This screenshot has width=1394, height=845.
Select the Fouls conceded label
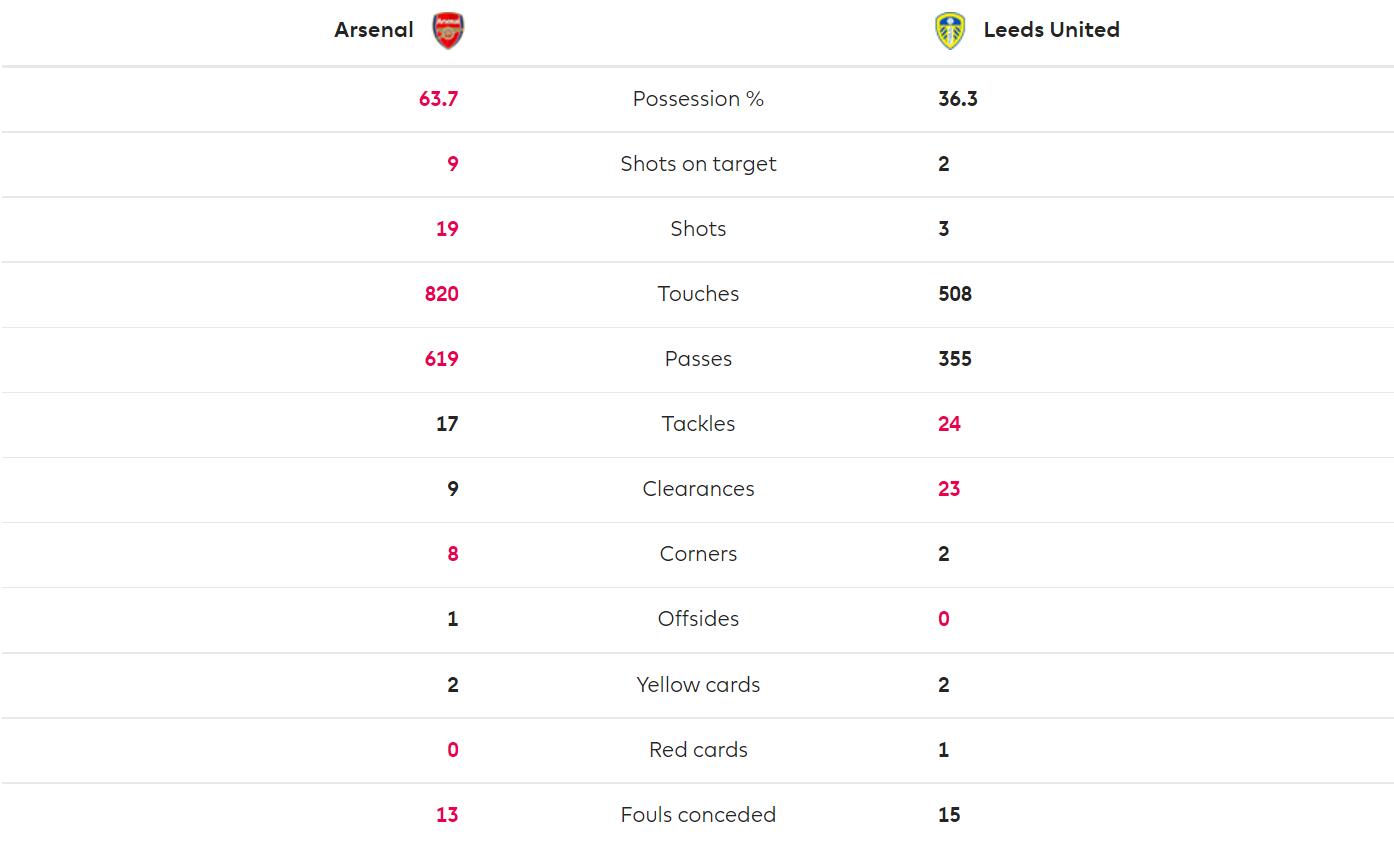pyautogui.click(x=698, y=815)
